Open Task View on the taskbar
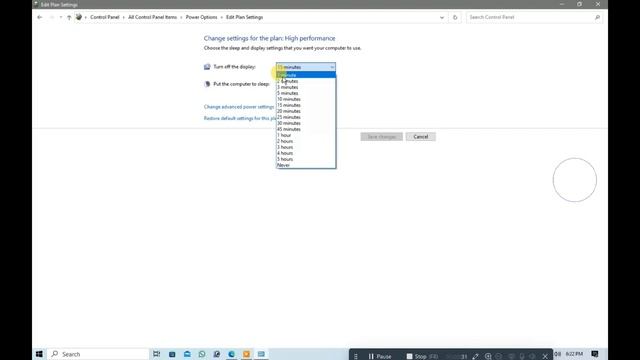 (156, 354)
